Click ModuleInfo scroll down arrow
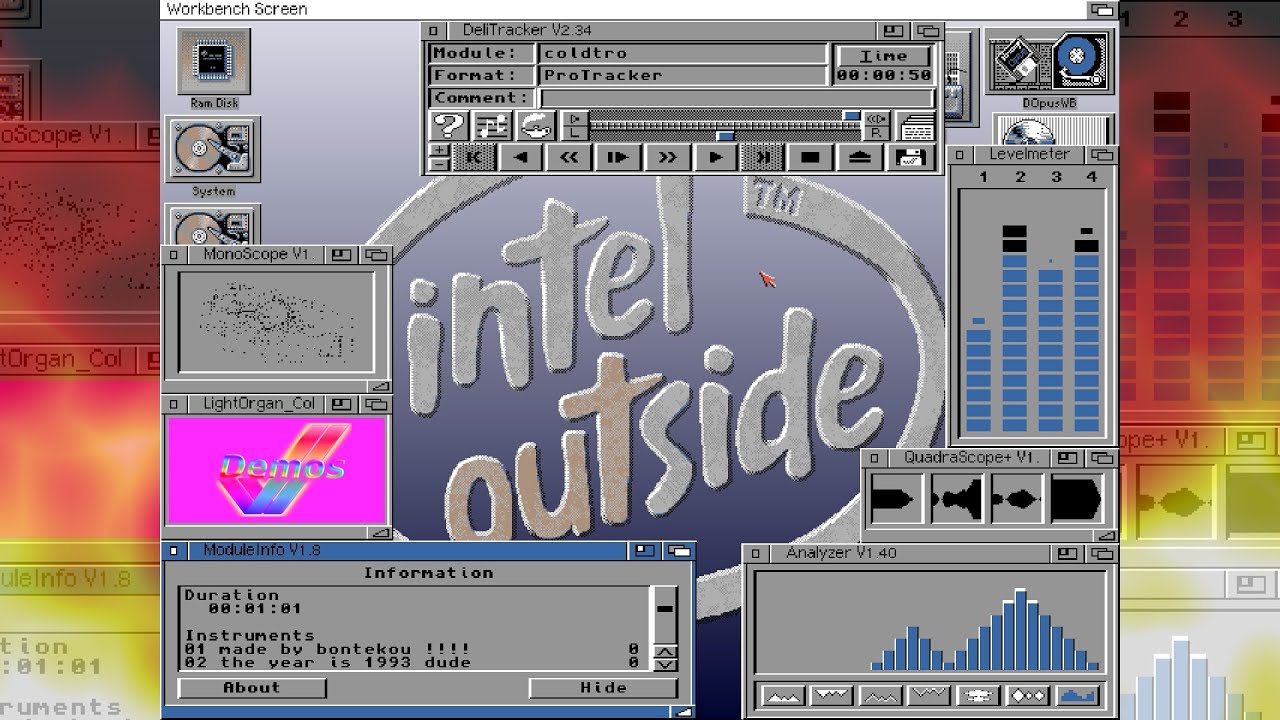This screenshot has height=720, width=1280. coord(664,664)
